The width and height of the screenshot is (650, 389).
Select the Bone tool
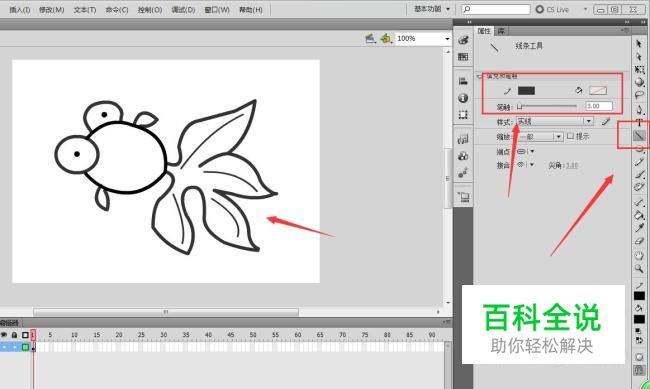click(639, 202)
